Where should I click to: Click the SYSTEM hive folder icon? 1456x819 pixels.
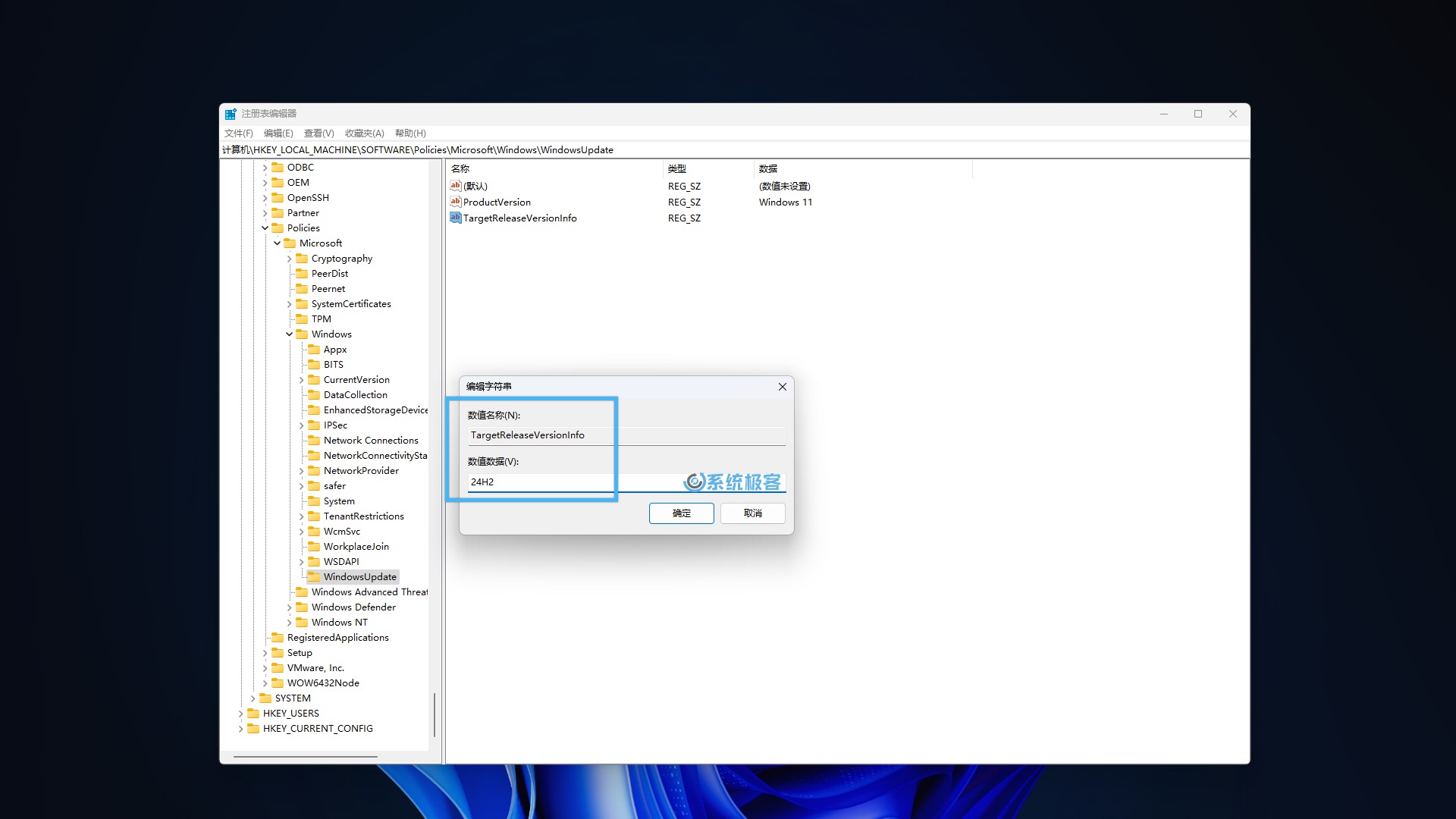coord(265,698)
